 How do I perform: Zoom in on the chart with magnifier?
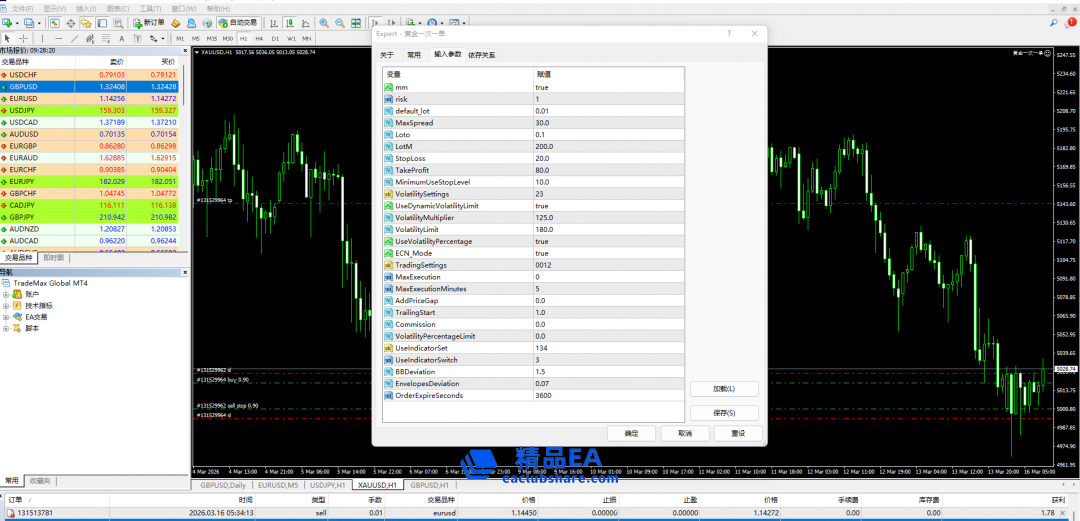(x=324, y=22)
